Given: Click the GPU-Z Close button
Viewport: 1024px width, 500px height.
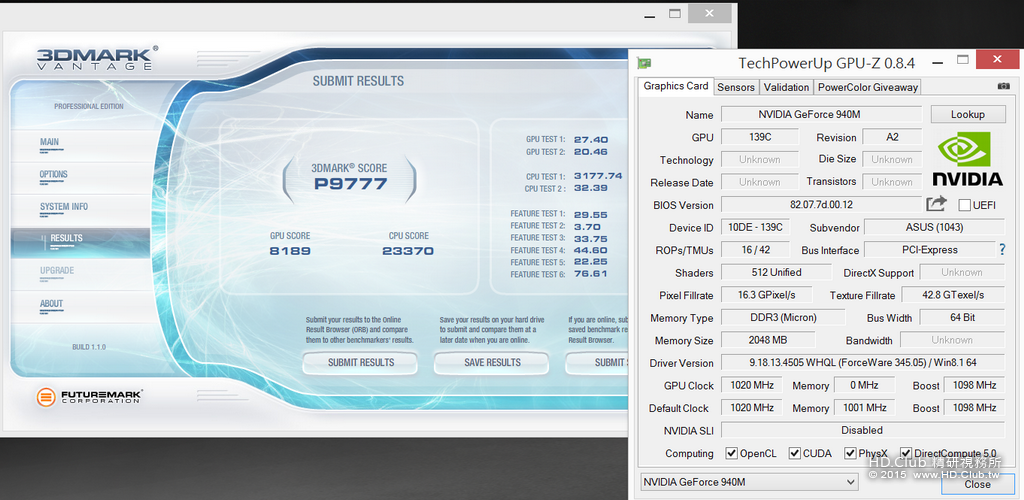Looking at the screenshot, I should pyautogui.click(x=977, y=484).
